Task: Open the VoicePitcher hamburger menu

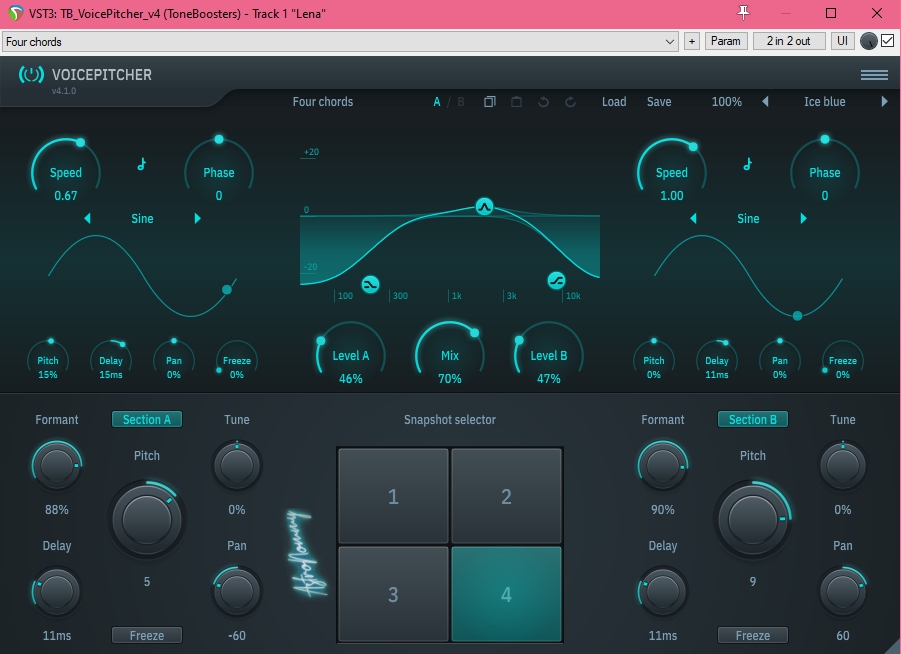Action: tap(874, 75)
